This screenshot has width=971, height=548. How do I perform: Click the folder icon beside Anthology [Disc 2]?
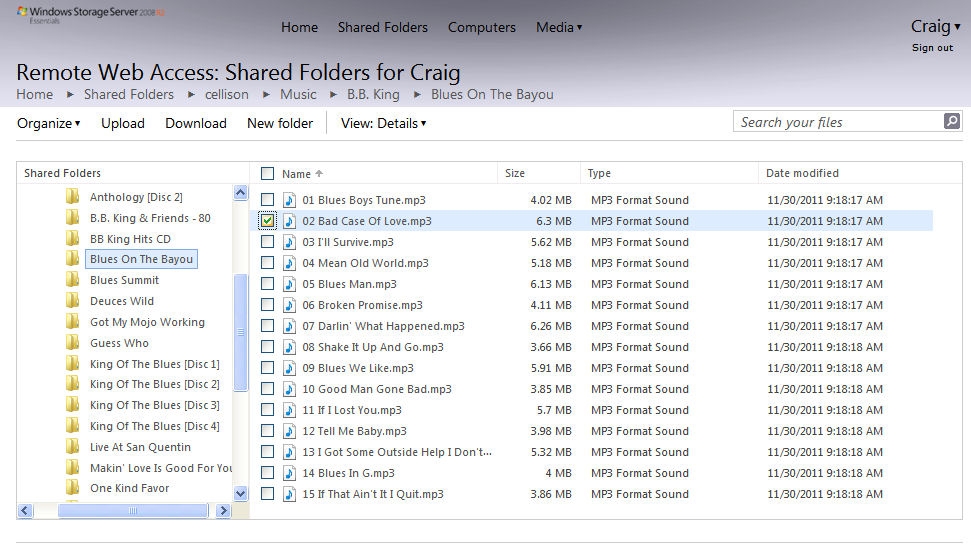(72, 197)
